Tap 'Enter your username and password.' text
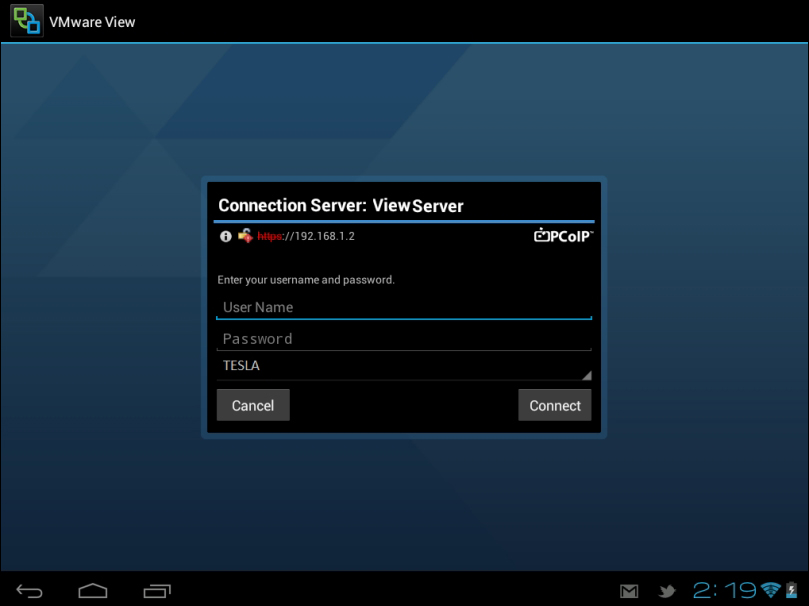 coord(306,280)
